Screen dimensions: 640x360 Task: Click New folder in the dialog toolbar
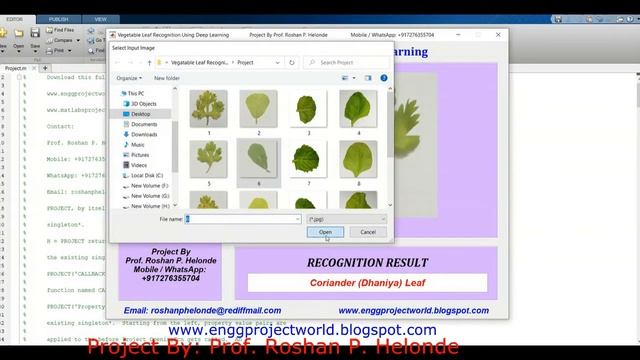coord(167,78)
